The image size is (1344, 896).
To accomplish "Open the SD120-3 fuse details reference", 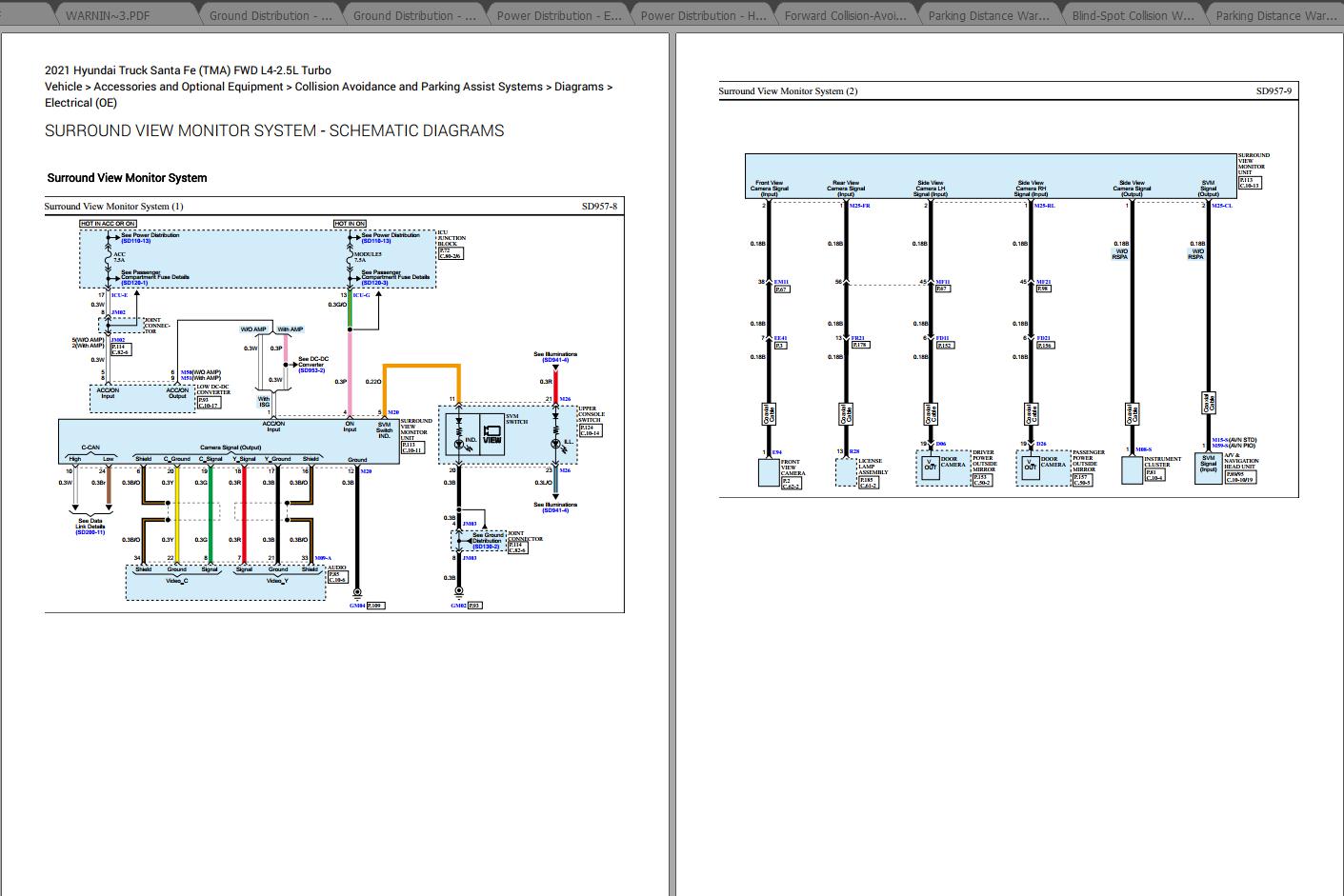I will pos(375,283).
